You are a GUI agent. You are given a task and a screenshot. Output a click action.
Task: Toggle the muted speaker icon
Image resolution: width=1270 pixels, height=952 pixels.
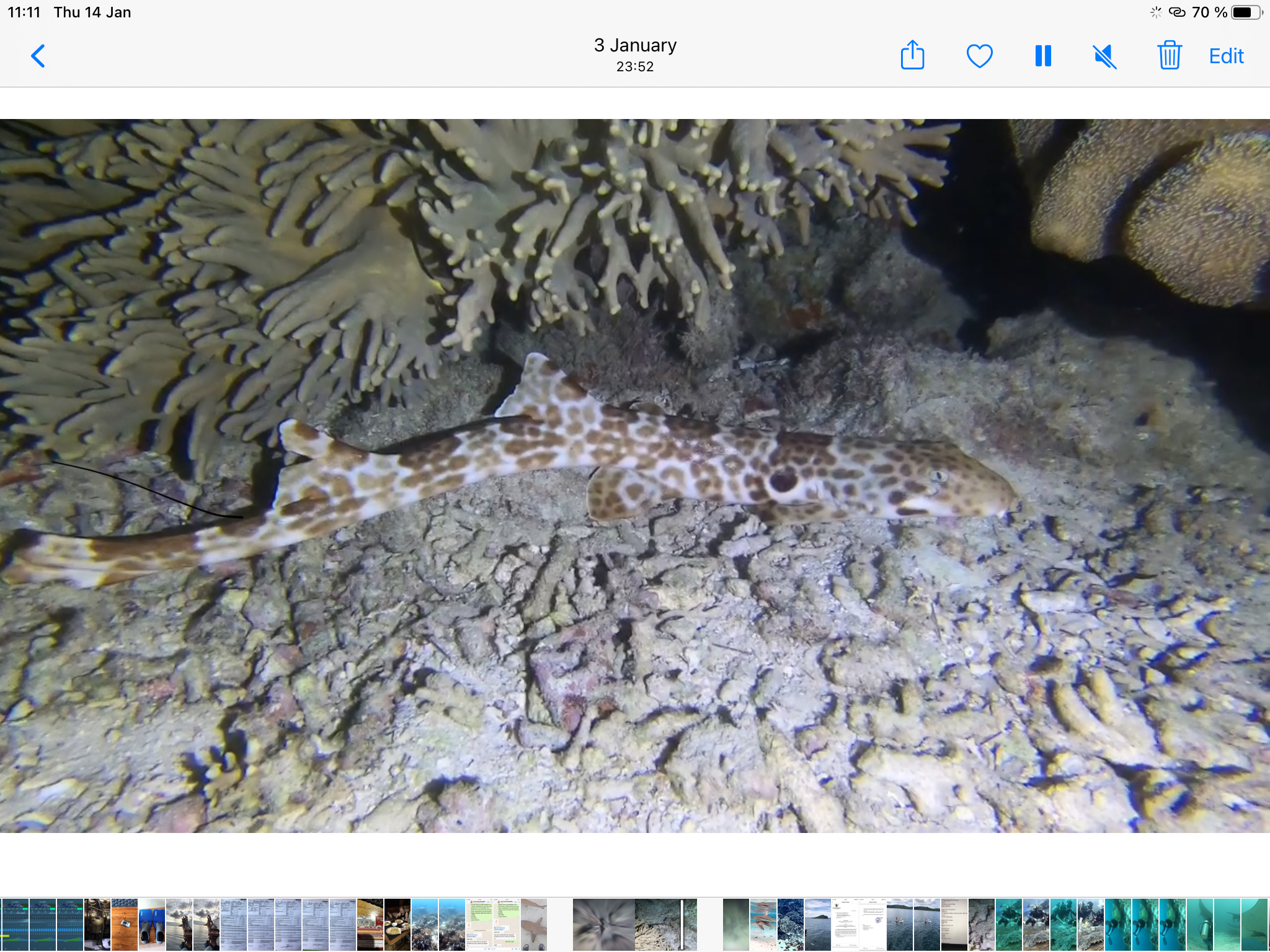coord(1104,56)
